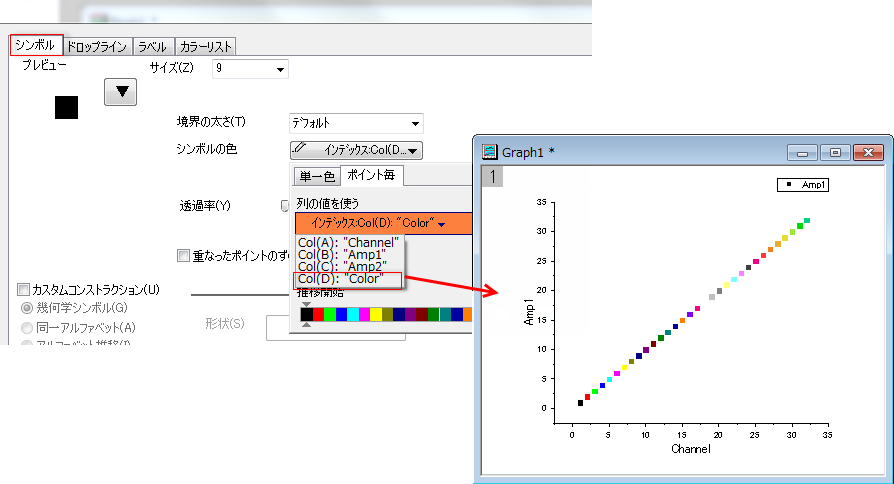The height and width of the screenshot is (484, 894).
Task: Click the プレビュー label
Action: tap(44, 65)
